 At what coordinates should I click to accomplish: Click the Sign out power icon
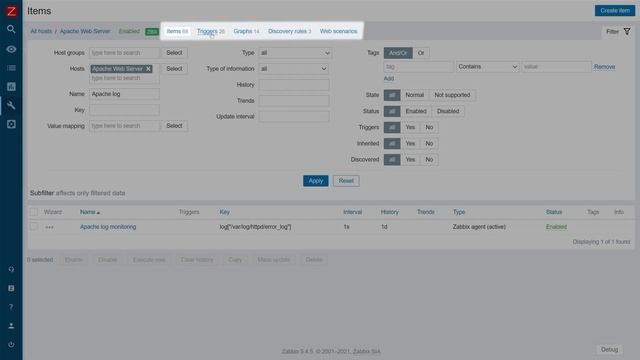point(11,344)
